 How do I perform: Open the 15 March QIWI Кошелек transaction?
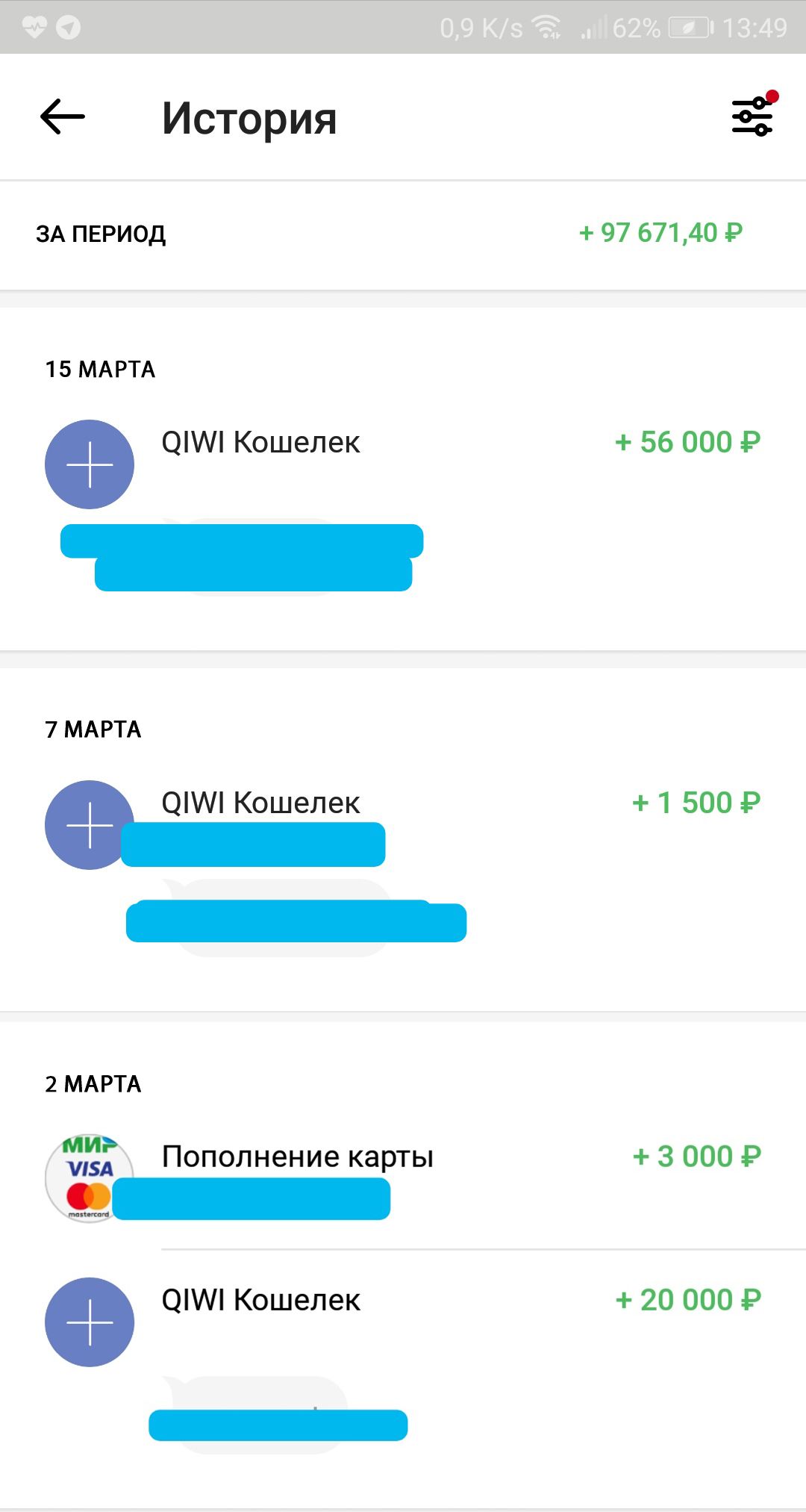coord(260,443)
